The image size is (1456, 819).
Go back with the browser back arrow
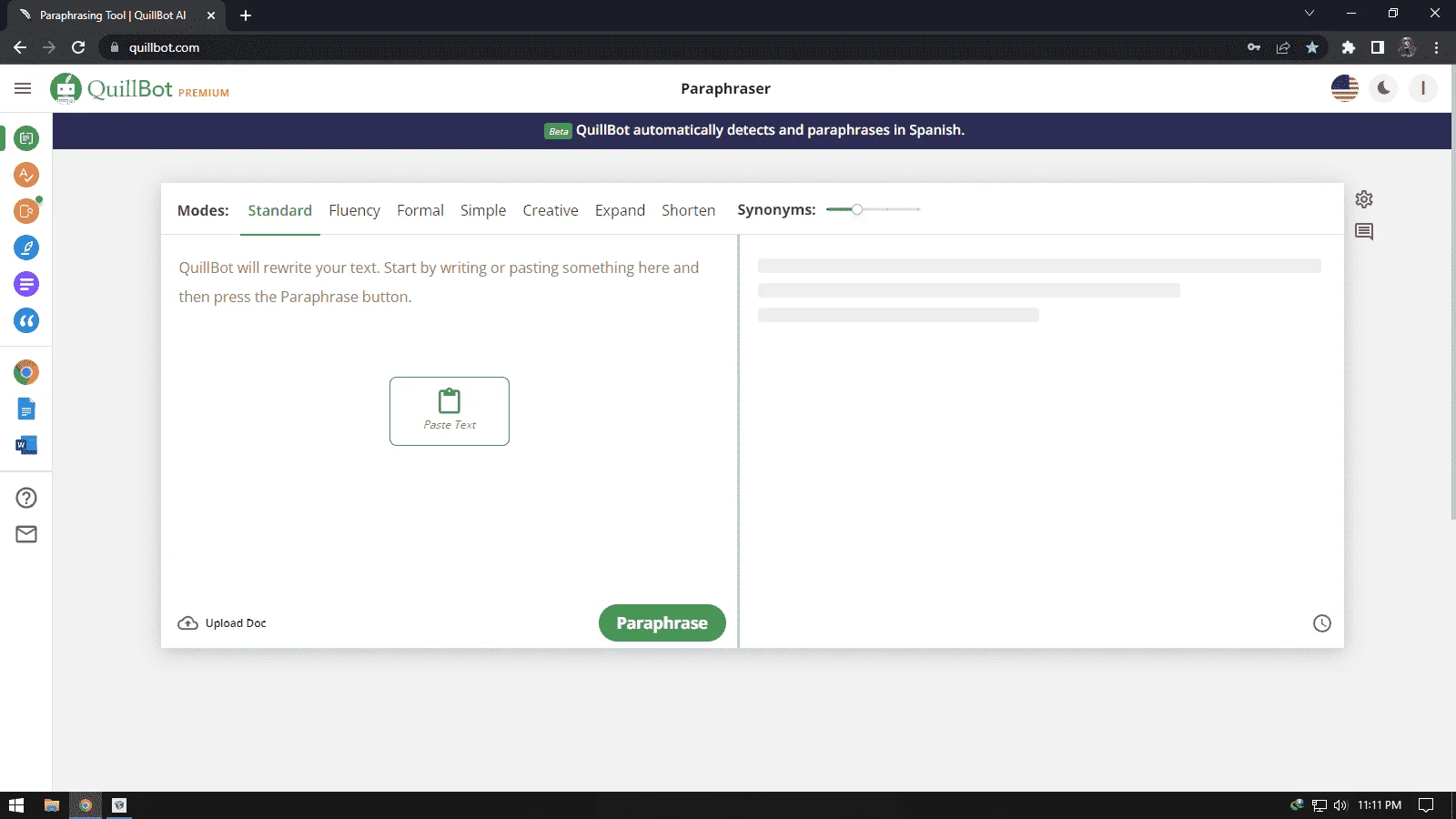pyautogui.click(x=20, y=47)
